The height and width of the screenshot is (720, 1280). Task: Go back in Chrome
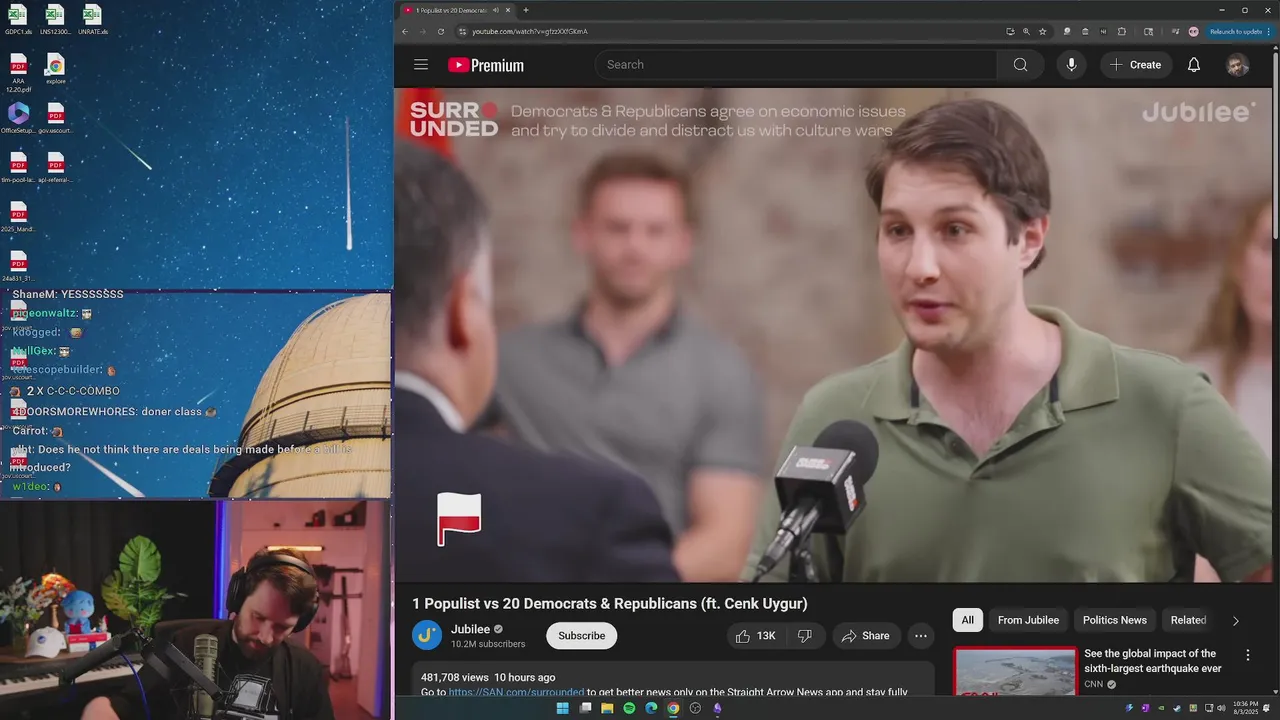tap(405, 31)
